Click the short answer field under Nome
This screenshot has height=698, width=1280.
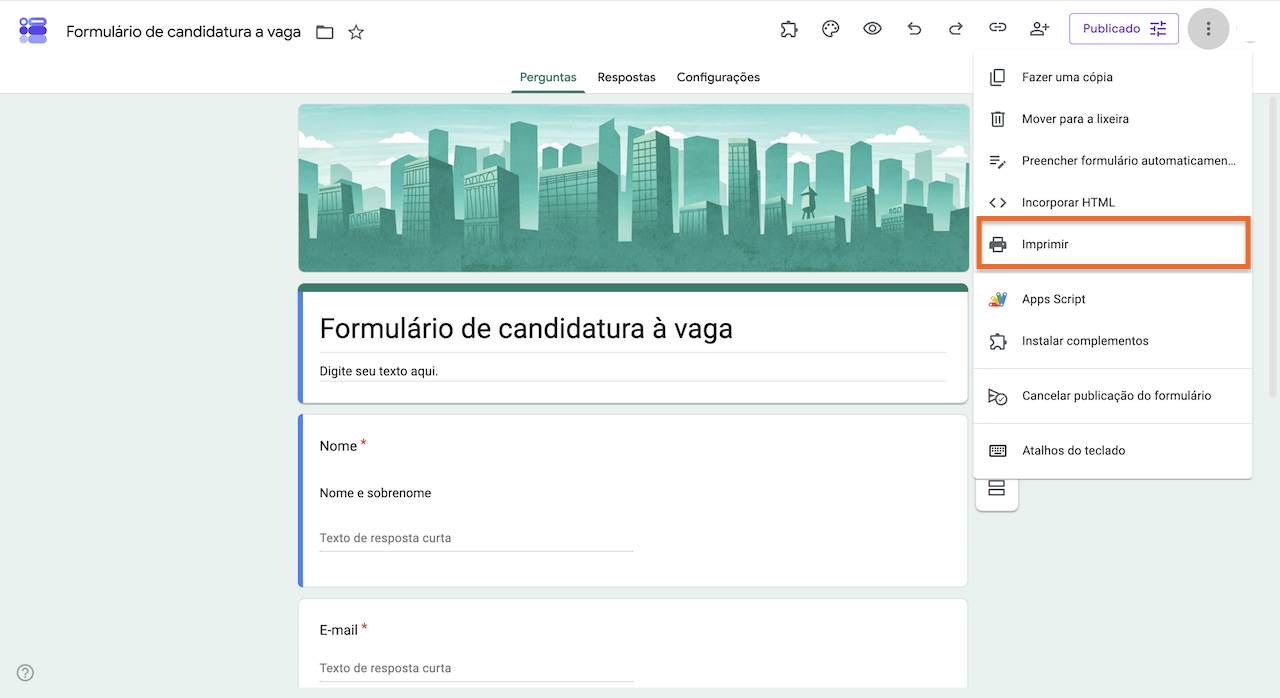[x=476, y=538]
